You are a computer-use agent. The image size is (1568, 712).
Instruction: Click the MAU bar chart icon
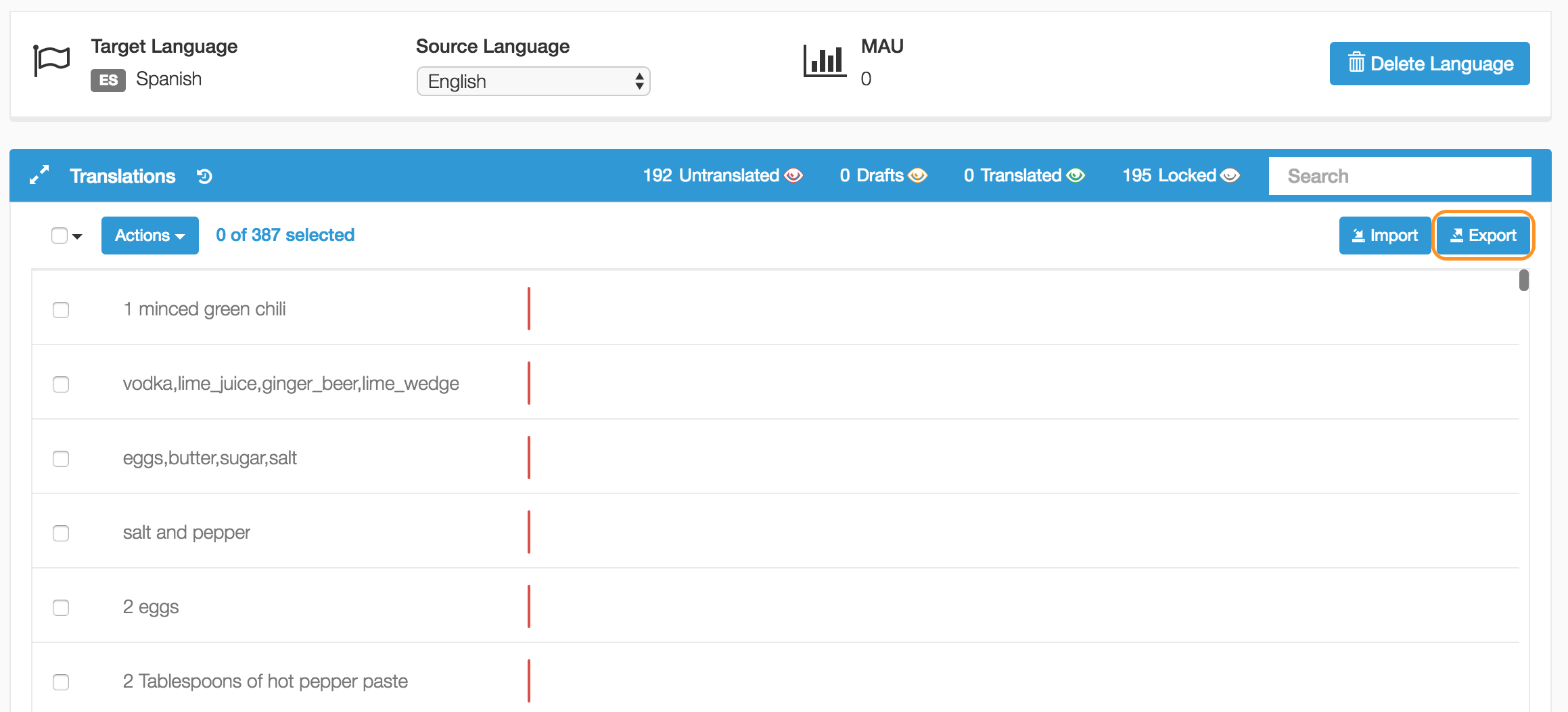click(825, 61)
